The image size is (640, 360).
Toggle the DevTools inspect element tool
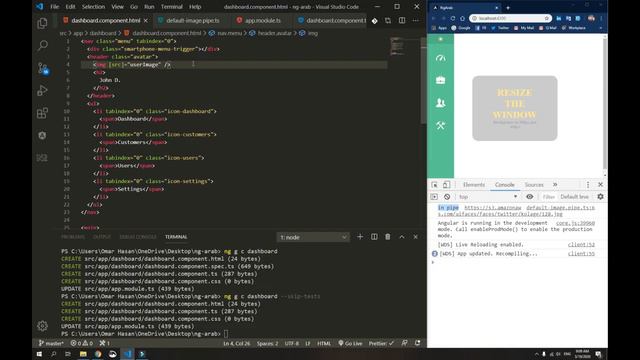click(x=434, y=185)
